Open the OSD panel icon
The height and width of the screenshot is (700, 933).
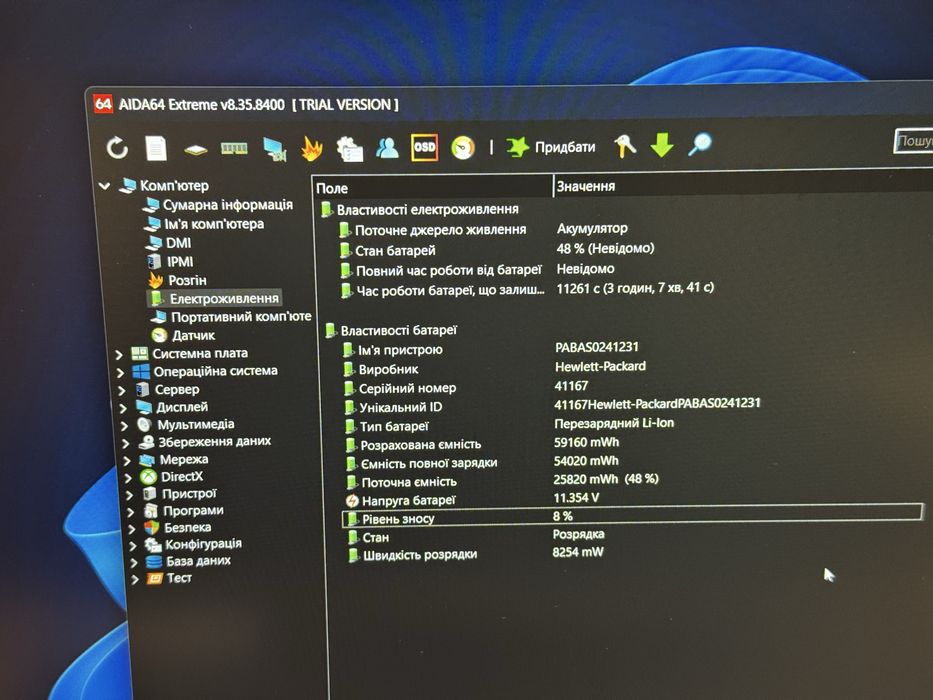click(424, 147)
